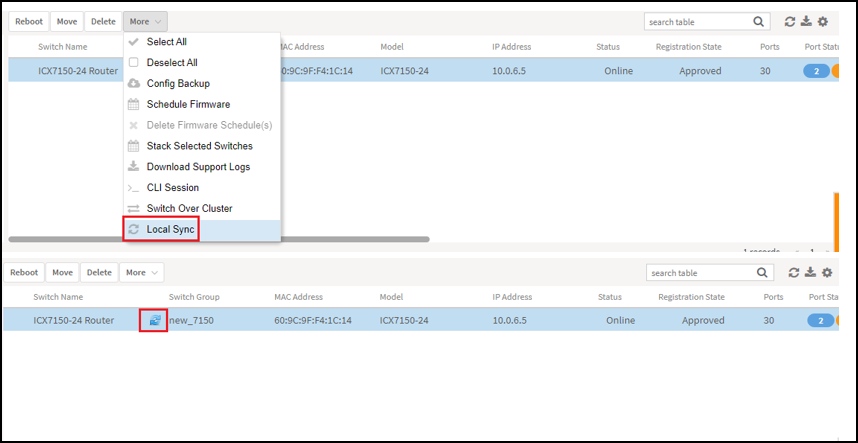Click magnifier icon in lower search box
Image resolution: width=858 pixels, height=443 pixels.
[x=762, y=272]
